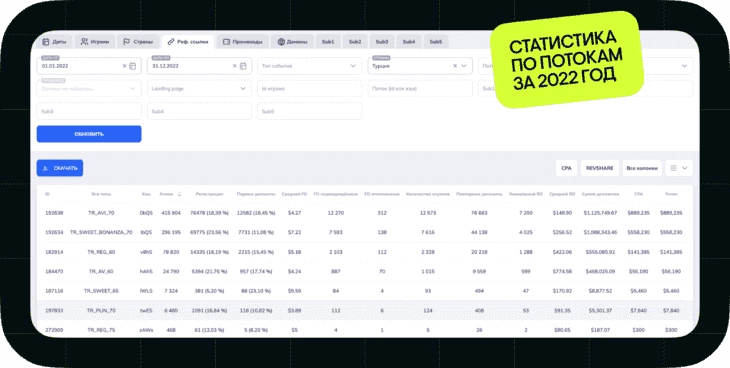Click the Обновить button

(89, 134)
